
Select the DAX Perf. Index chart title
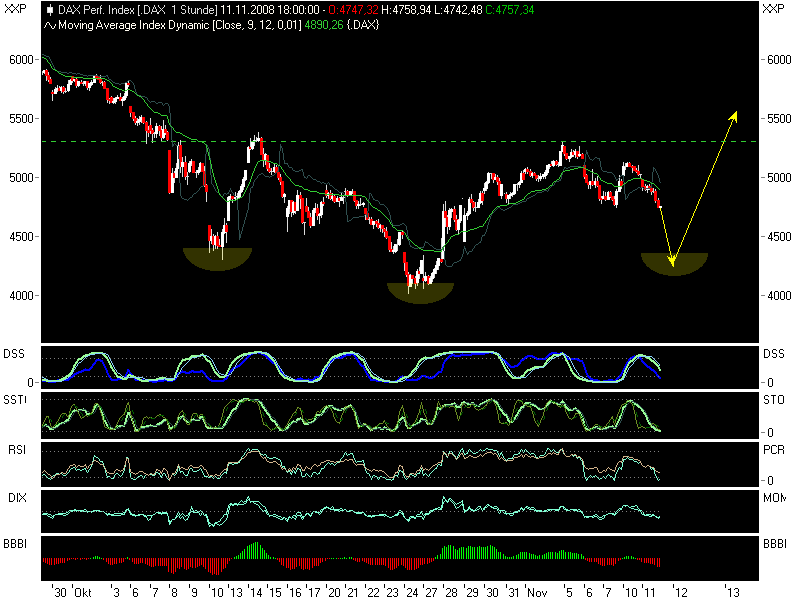pyautogui.click(x=137, y=10)
